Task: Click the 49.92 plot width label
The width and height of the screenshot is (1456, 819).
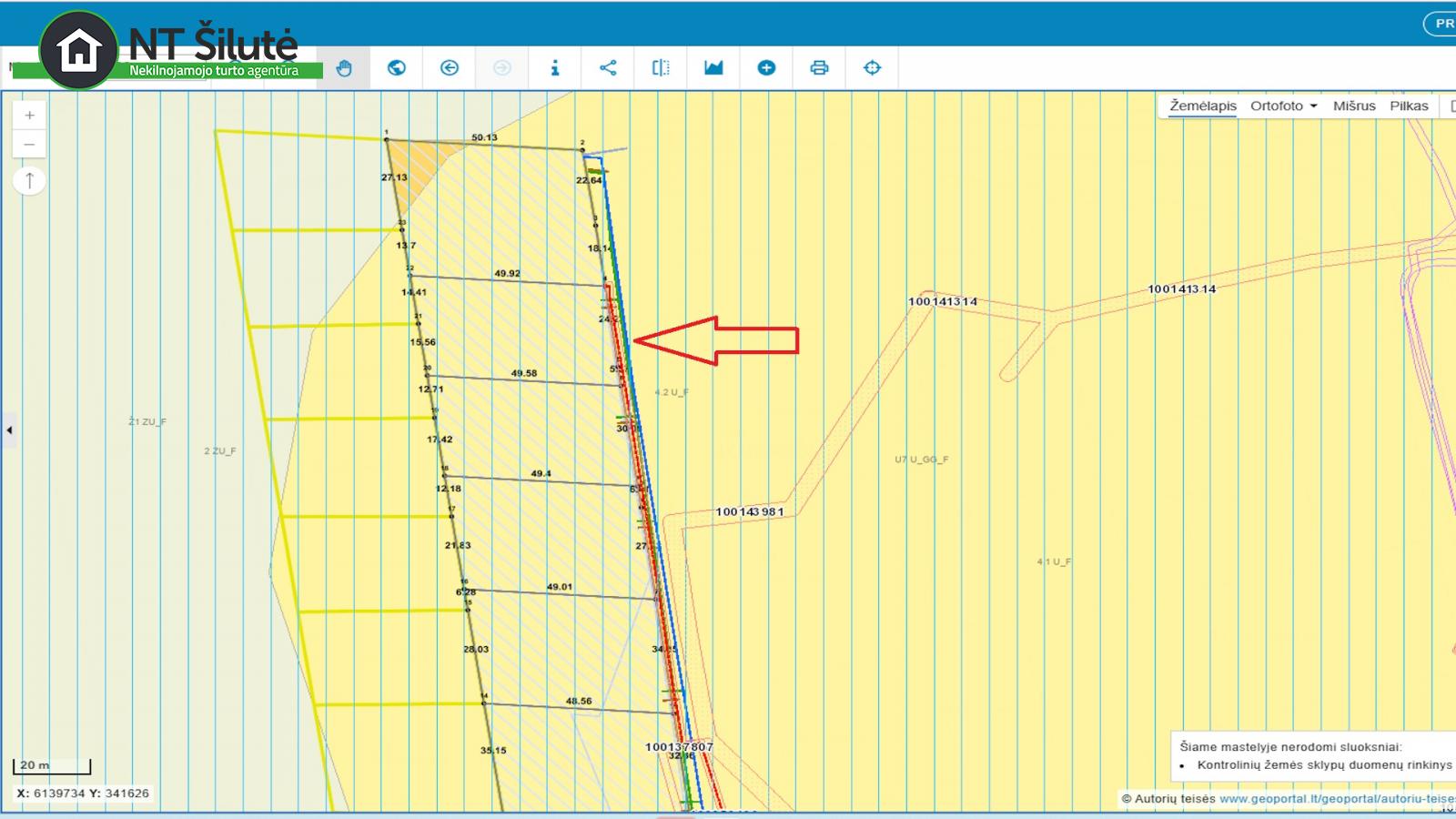Action: click(508, 273)
